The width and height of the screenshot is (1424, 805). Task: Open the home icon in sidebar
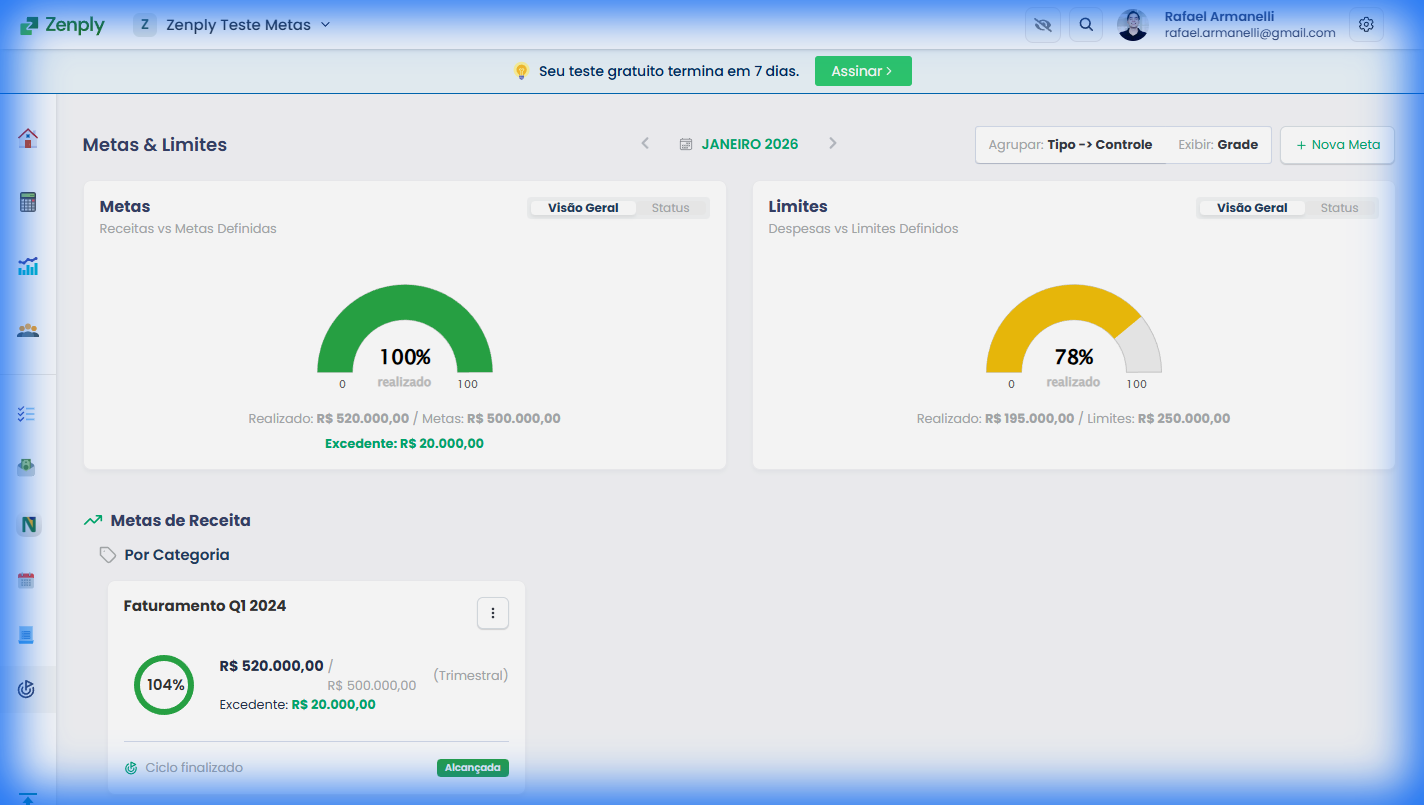[28, 138]
